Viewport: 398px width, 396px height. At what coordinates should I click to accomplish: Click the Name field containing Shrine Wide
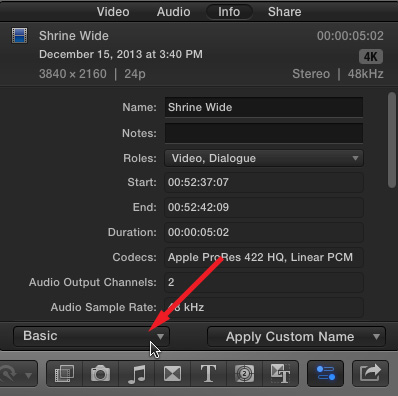pyautogui.click(x=264, y=107)
